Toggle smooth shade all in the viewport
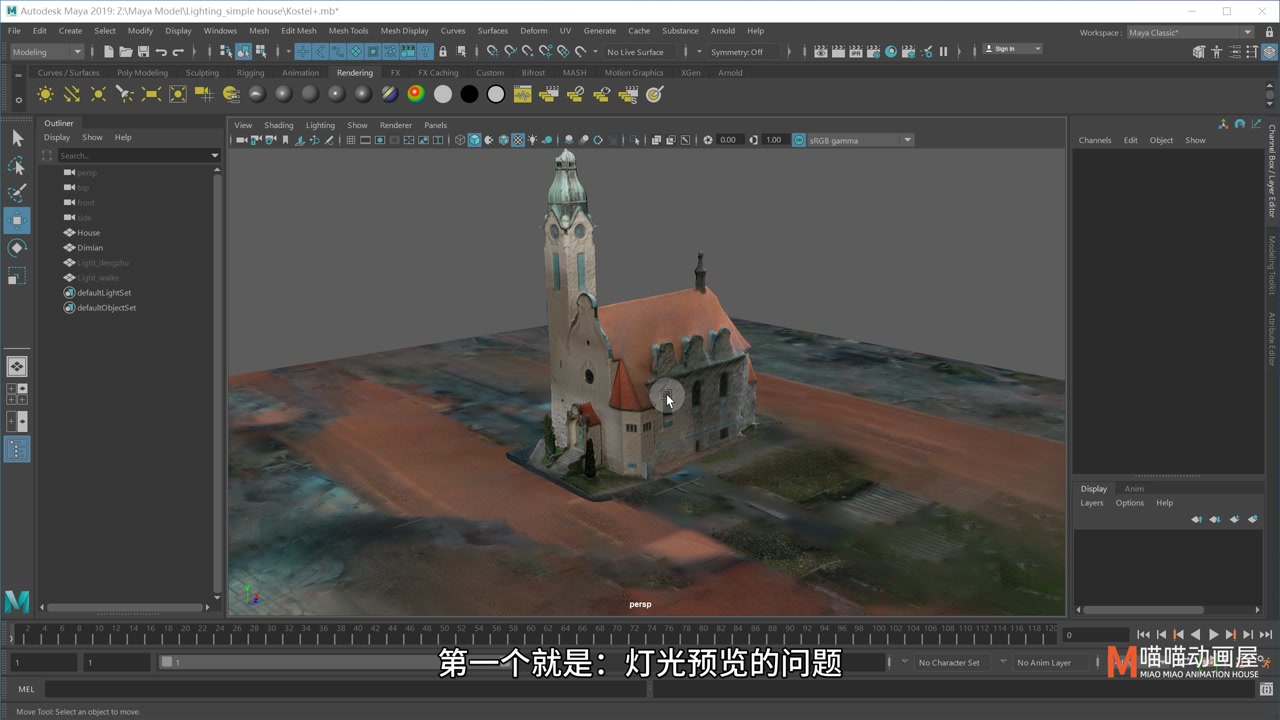 tap(474, 140)
